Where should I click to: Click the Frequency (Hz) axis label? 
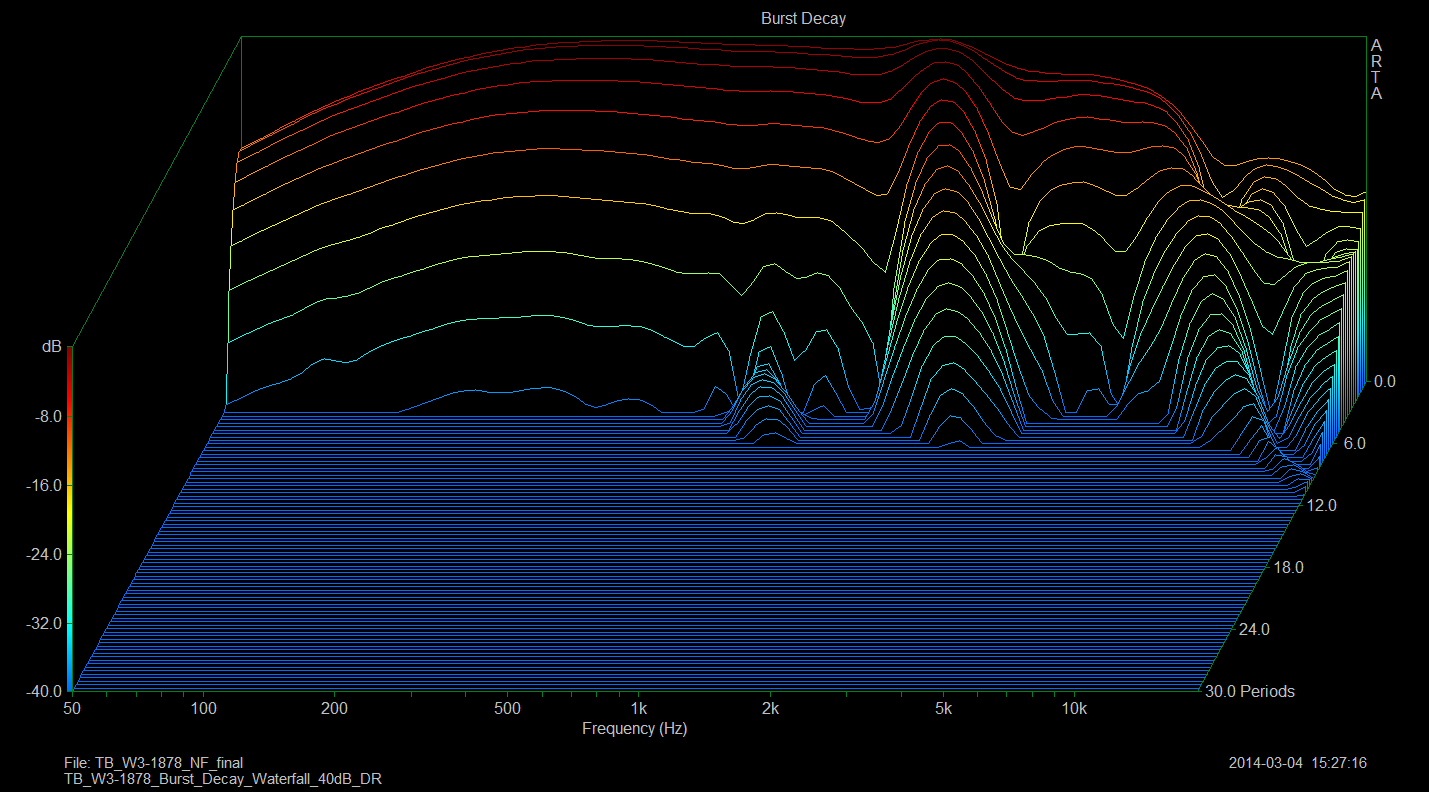pos(634,729)
